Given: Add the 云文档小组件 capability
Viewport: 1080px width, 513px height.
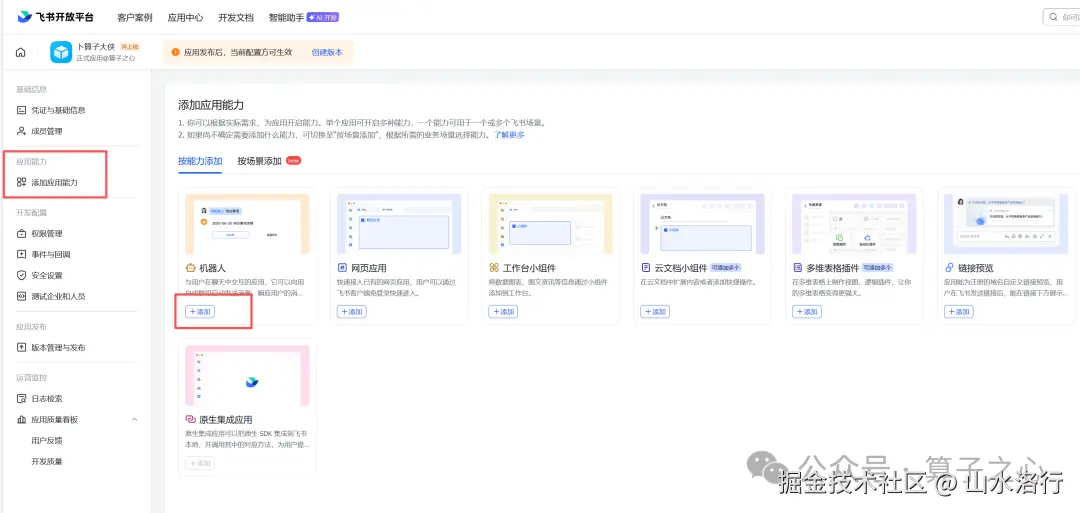Looking at the screenshot, I should click(x=655, y=312).
